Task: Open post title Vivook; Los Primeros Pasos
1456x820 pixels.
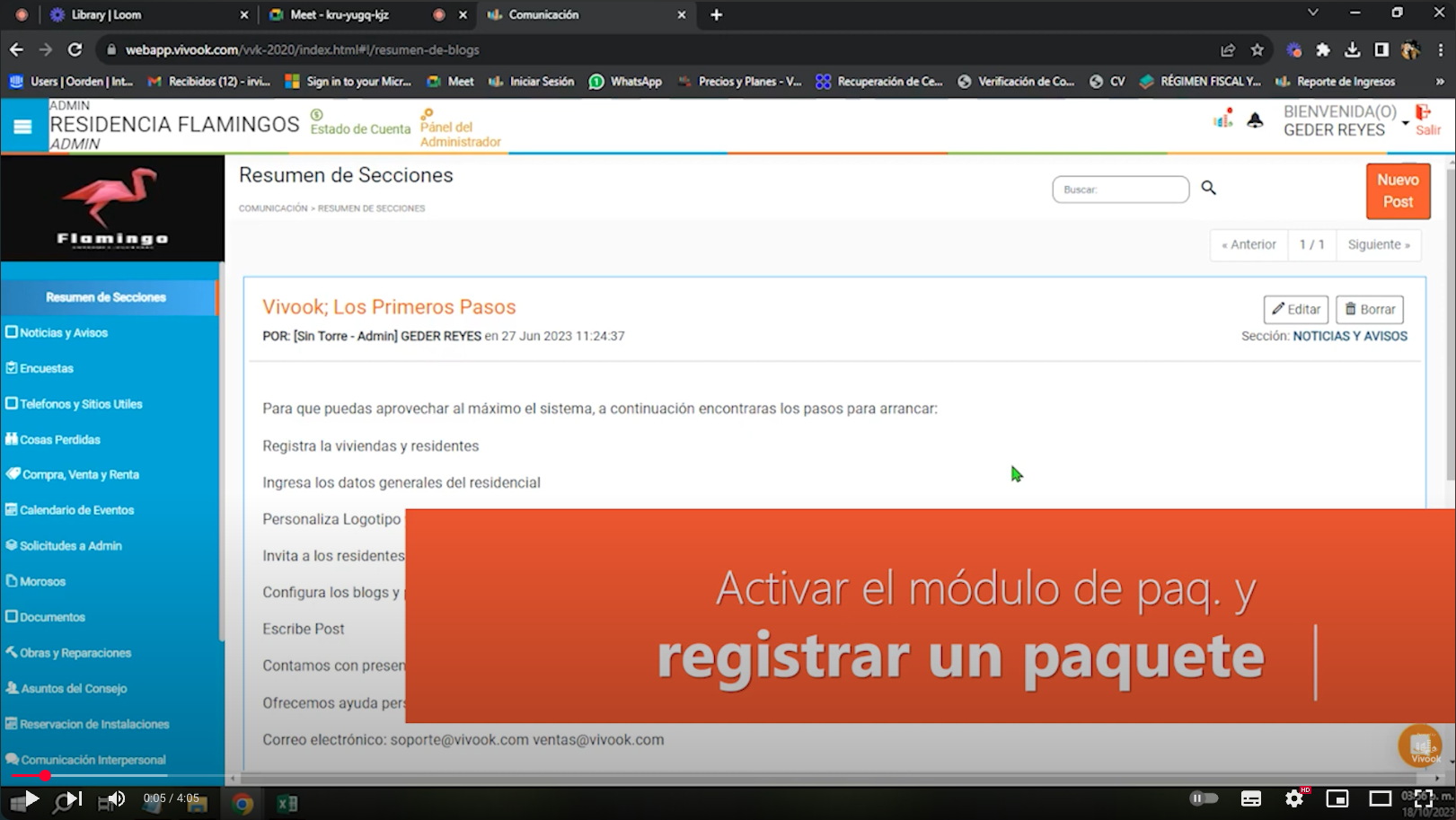Action: coord(389,307)
